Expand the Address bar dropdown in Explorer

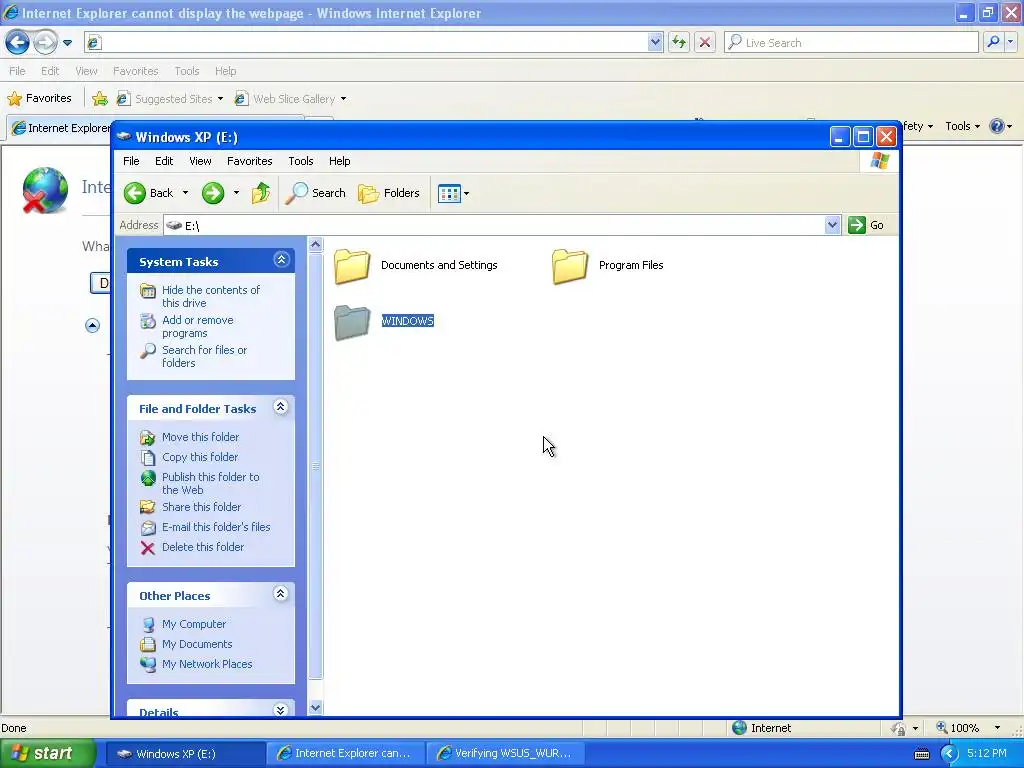832,225
